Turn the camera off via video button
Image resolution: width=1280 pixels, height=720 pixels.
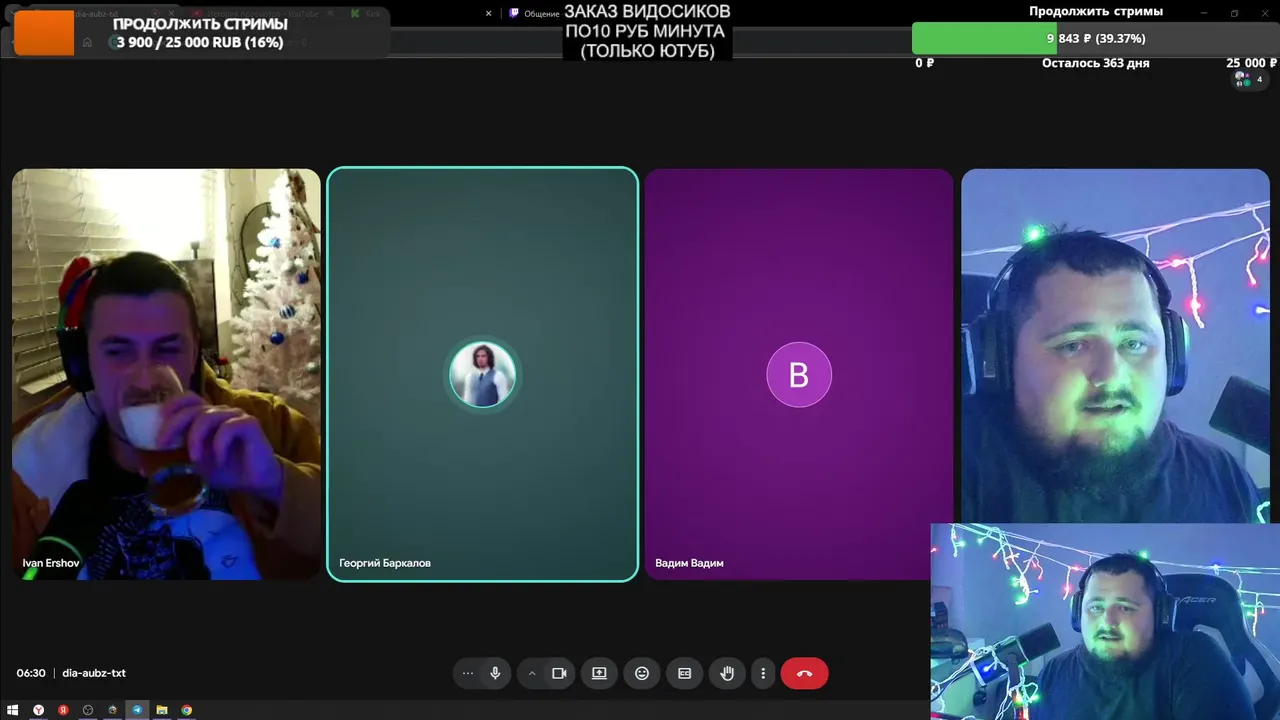point(559,673)
